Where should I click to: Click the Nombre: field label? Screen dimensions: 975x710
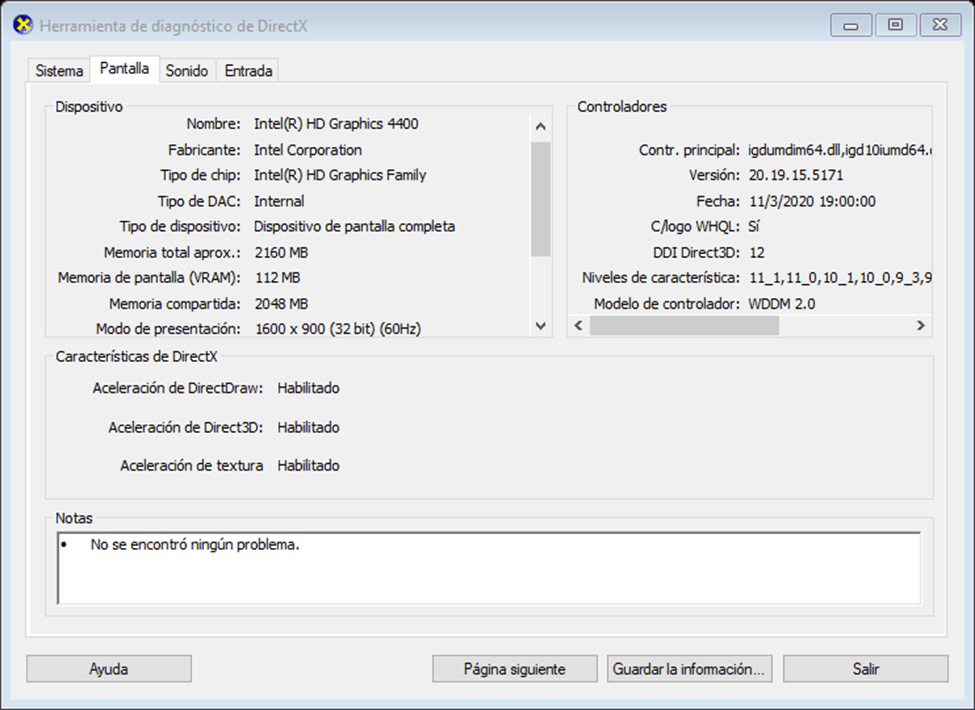point(213,124)
